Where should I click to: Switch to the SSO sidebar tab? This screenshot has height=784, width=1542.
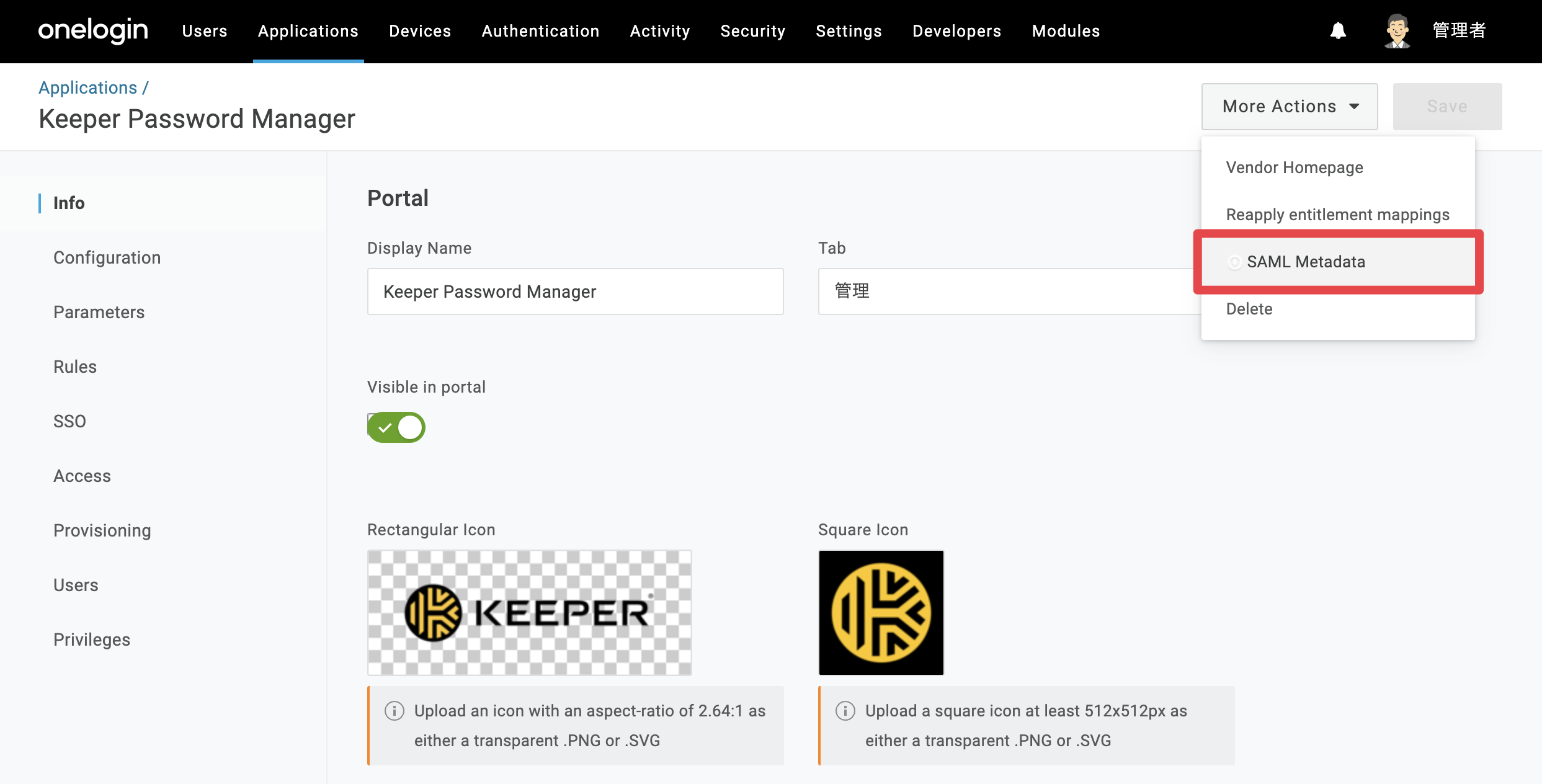point(69,421)
